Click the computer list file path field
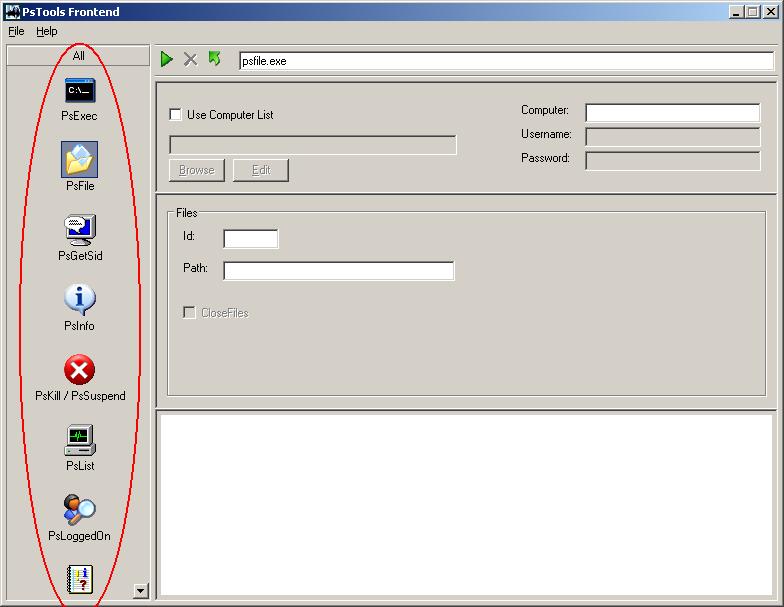 pyautogui.click(x=312, y=144)
